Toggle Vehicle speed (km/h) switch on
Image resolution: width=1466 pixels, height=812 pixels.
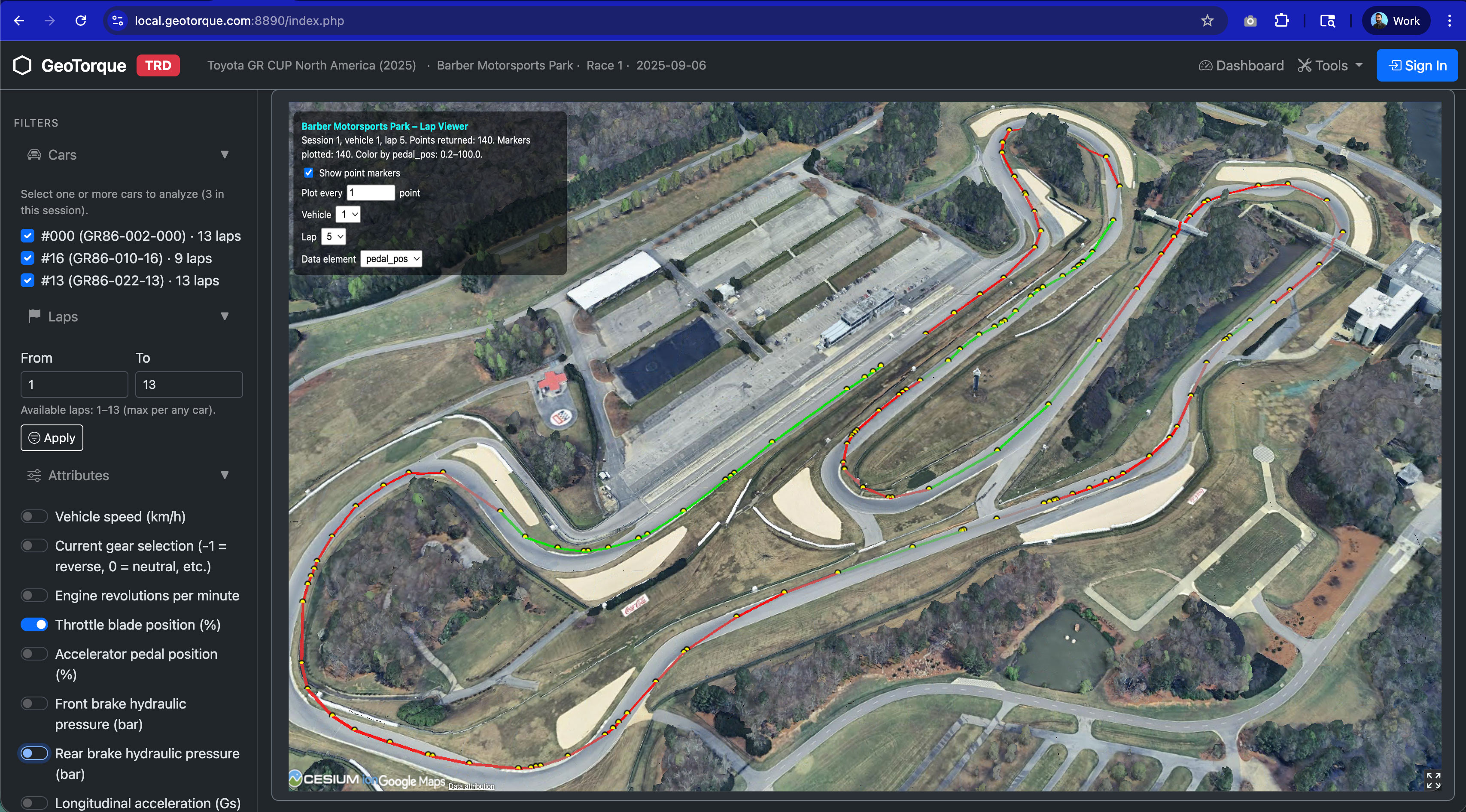(x=34, y=516)
